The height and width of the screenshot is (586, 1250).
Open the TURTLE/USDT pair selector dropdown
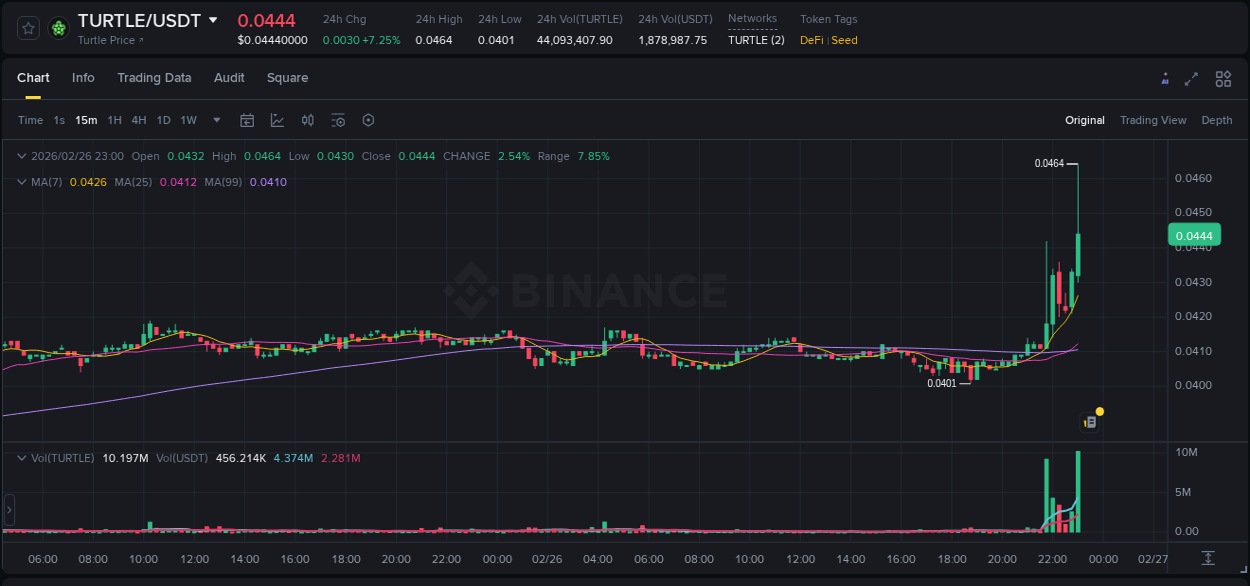(x=211, y=20)
